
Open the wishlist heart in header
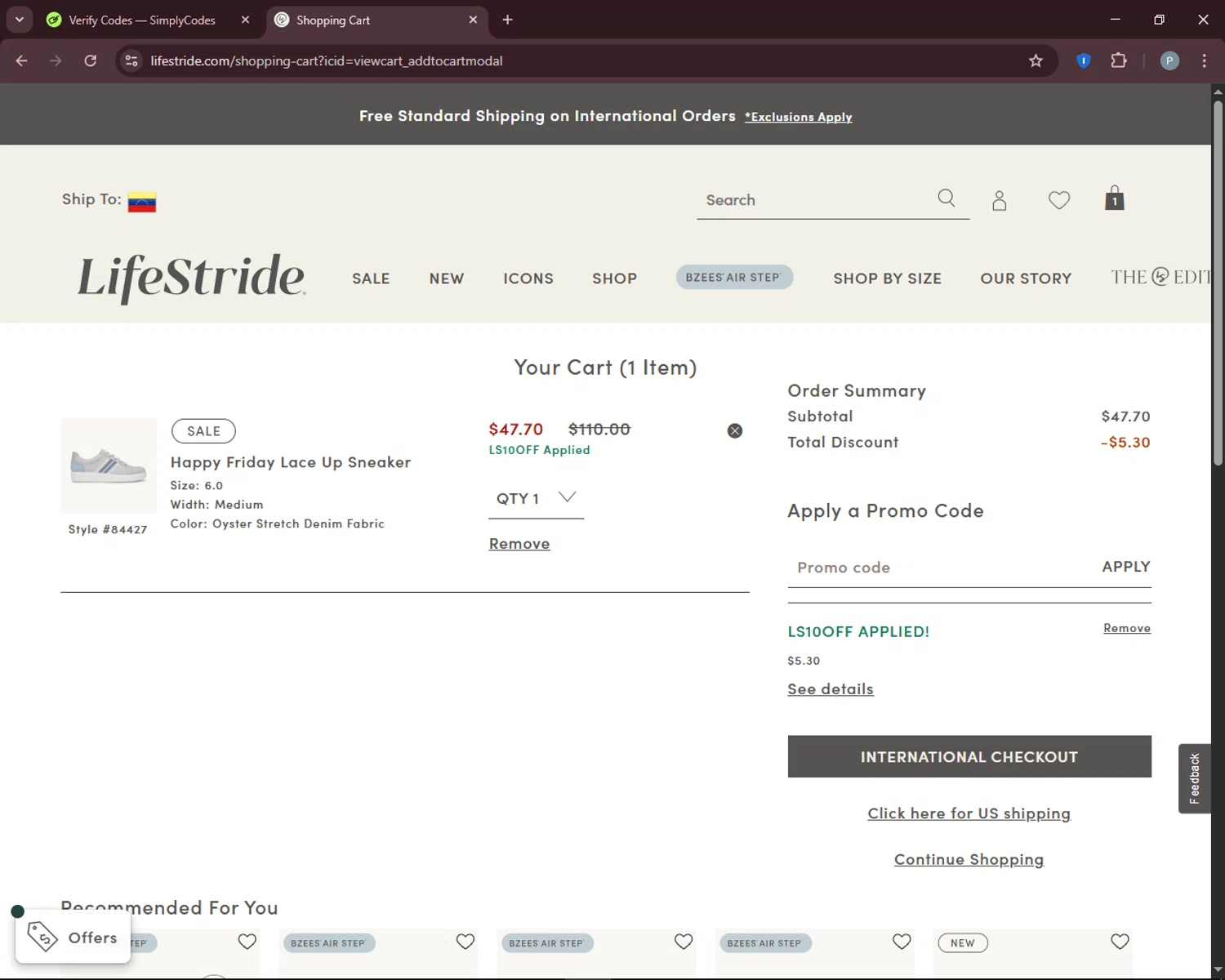coord(1059,200)
